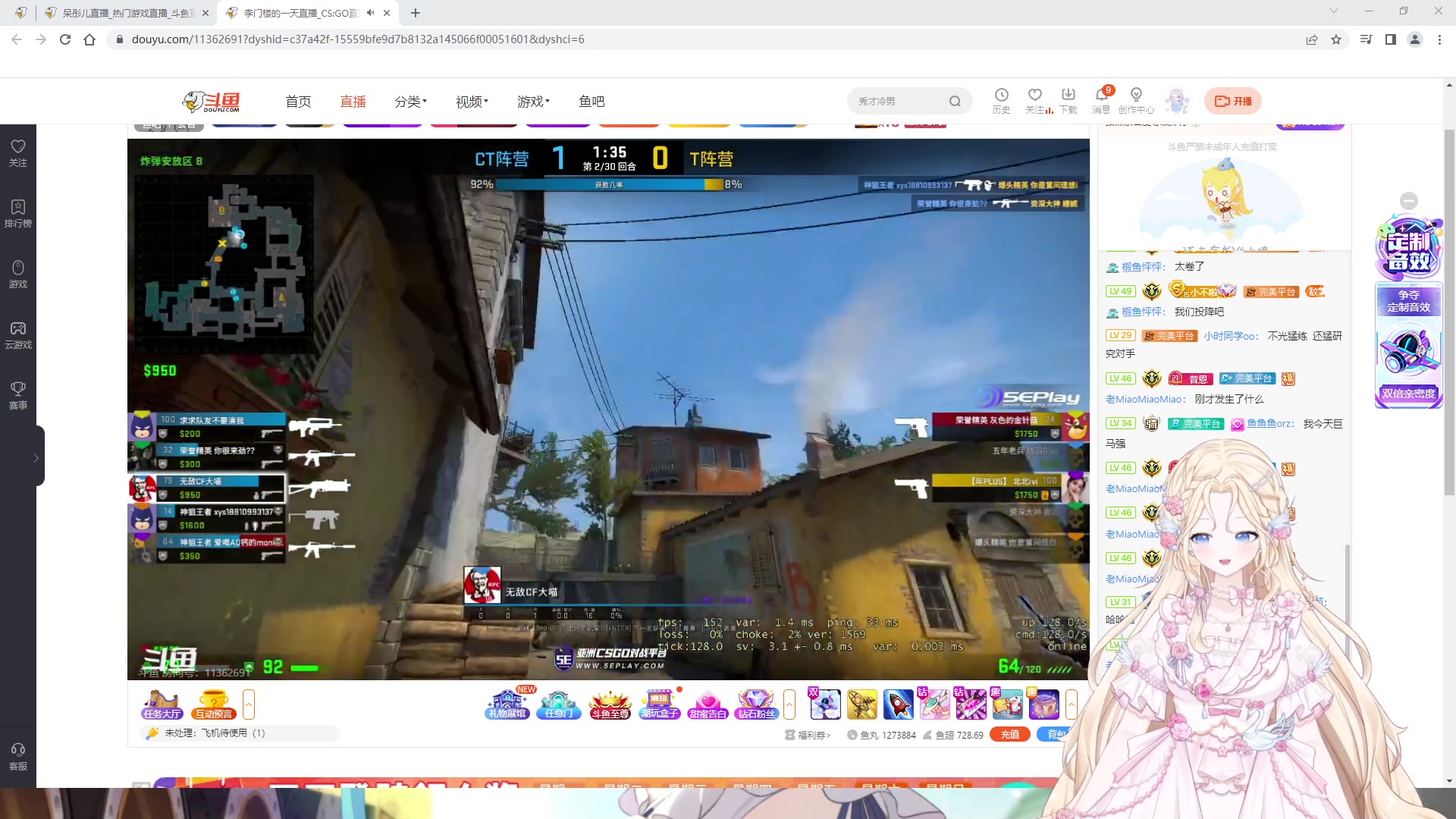Click the 鱼鱼鱼orz chat username
This screenshot has width=1456, height=819.
[x=1270, y=424]
